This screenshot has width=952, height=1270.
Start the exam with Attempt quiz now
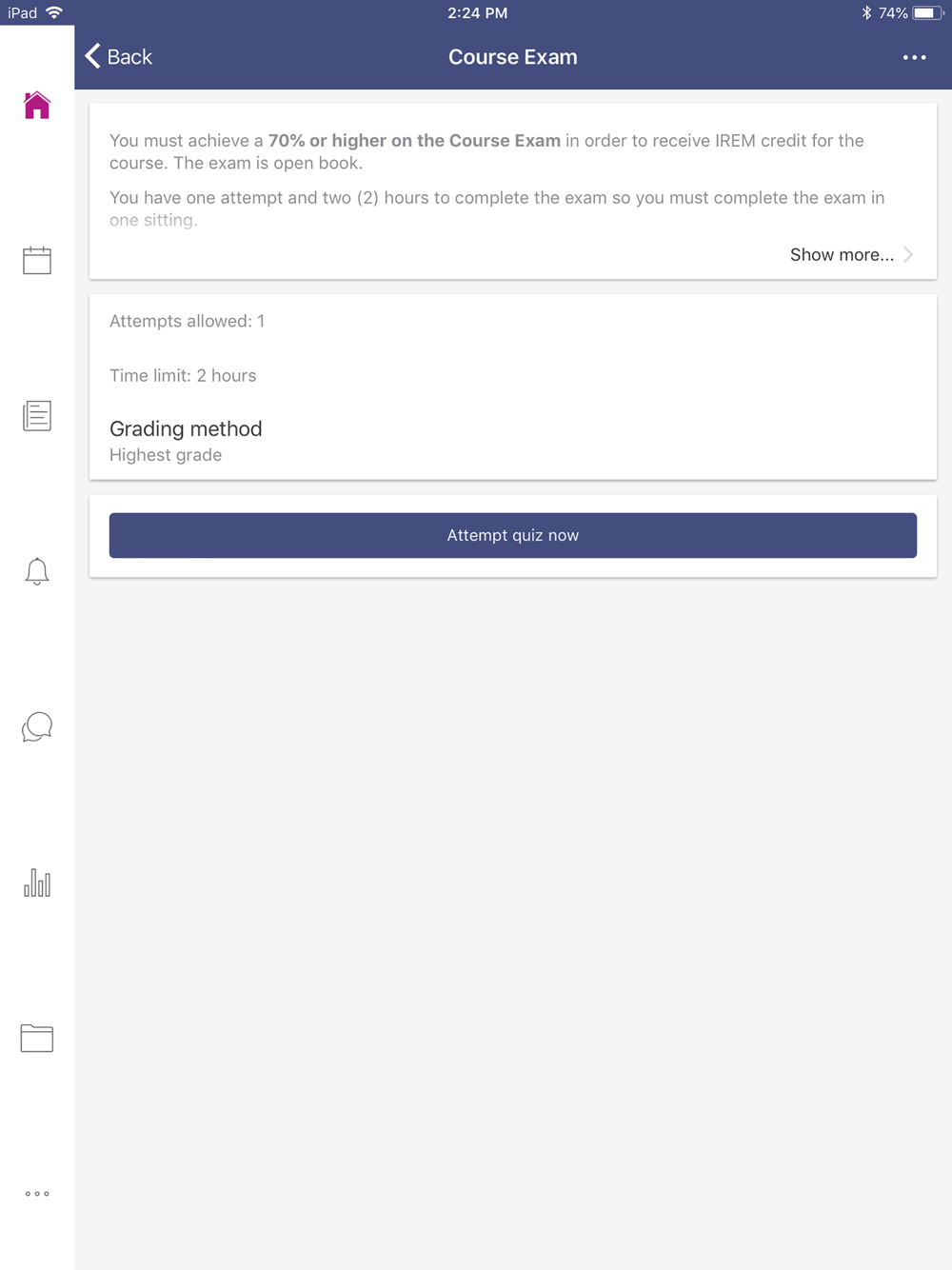tap(513, 535)
